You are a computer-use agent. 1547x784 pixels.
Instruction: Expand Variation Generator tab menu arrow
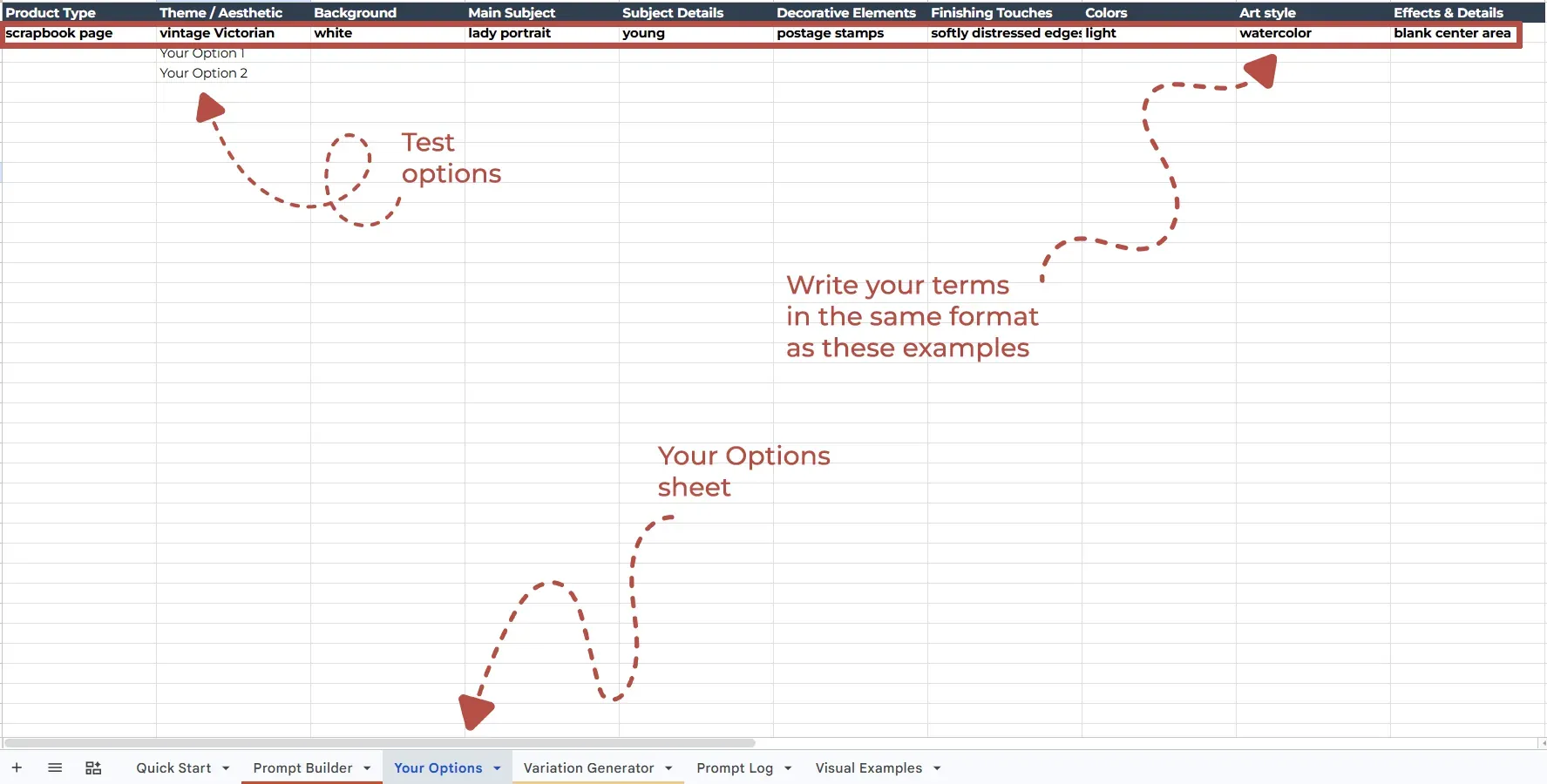tap(668, 768)
